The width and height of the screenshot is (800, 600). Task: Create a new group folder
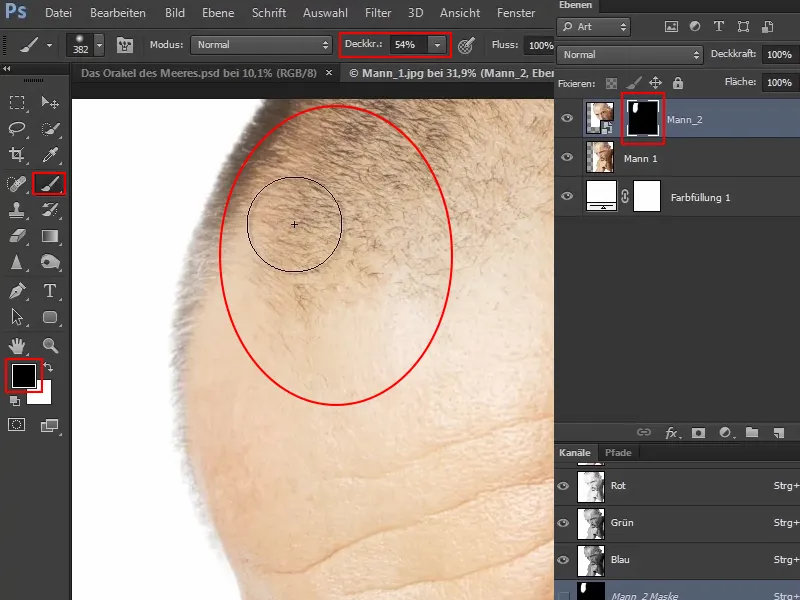[x=752, y=433]
